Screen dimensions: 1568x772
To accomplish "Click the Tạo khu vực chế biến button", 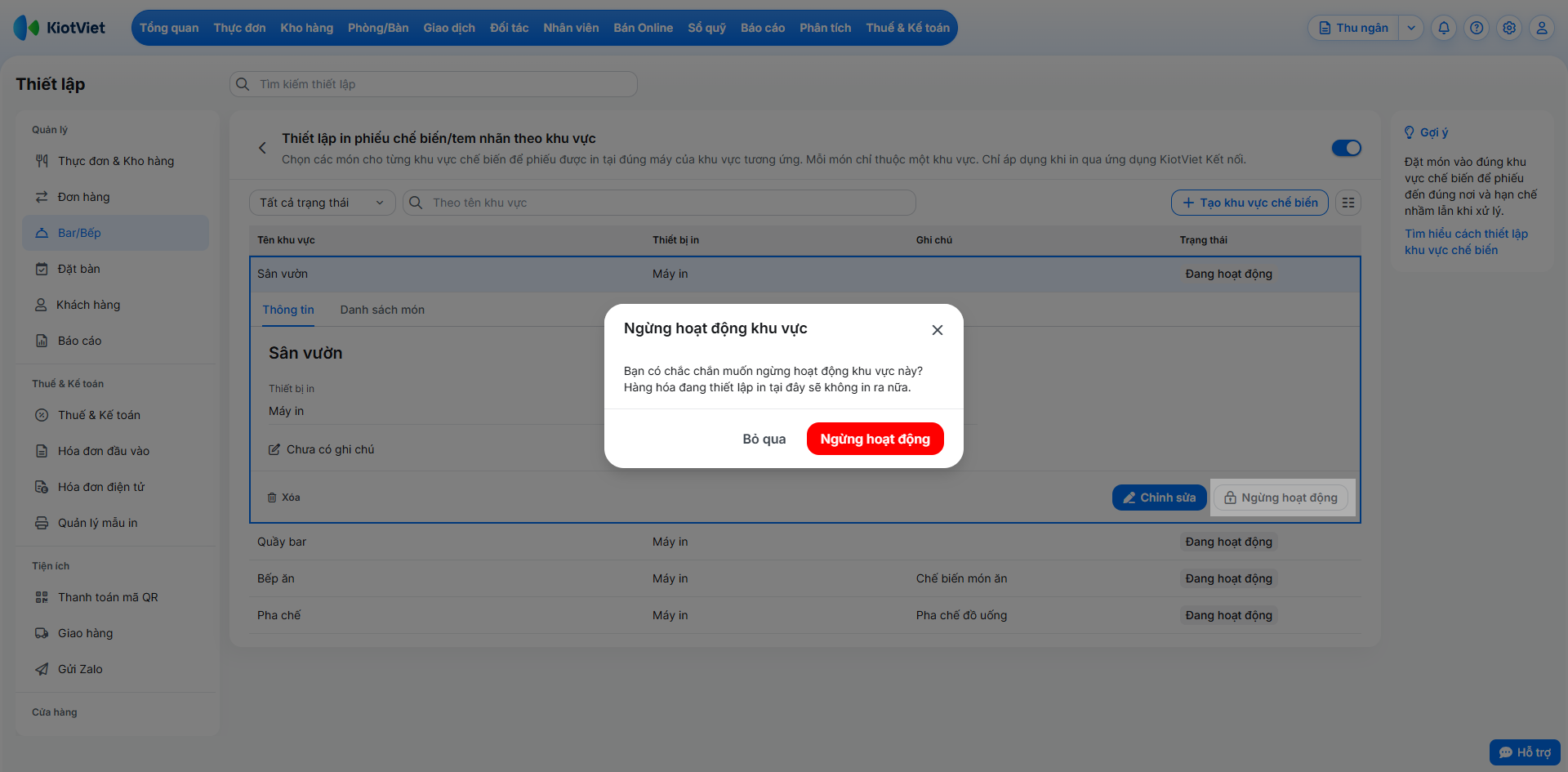I will click(1249, 203).
